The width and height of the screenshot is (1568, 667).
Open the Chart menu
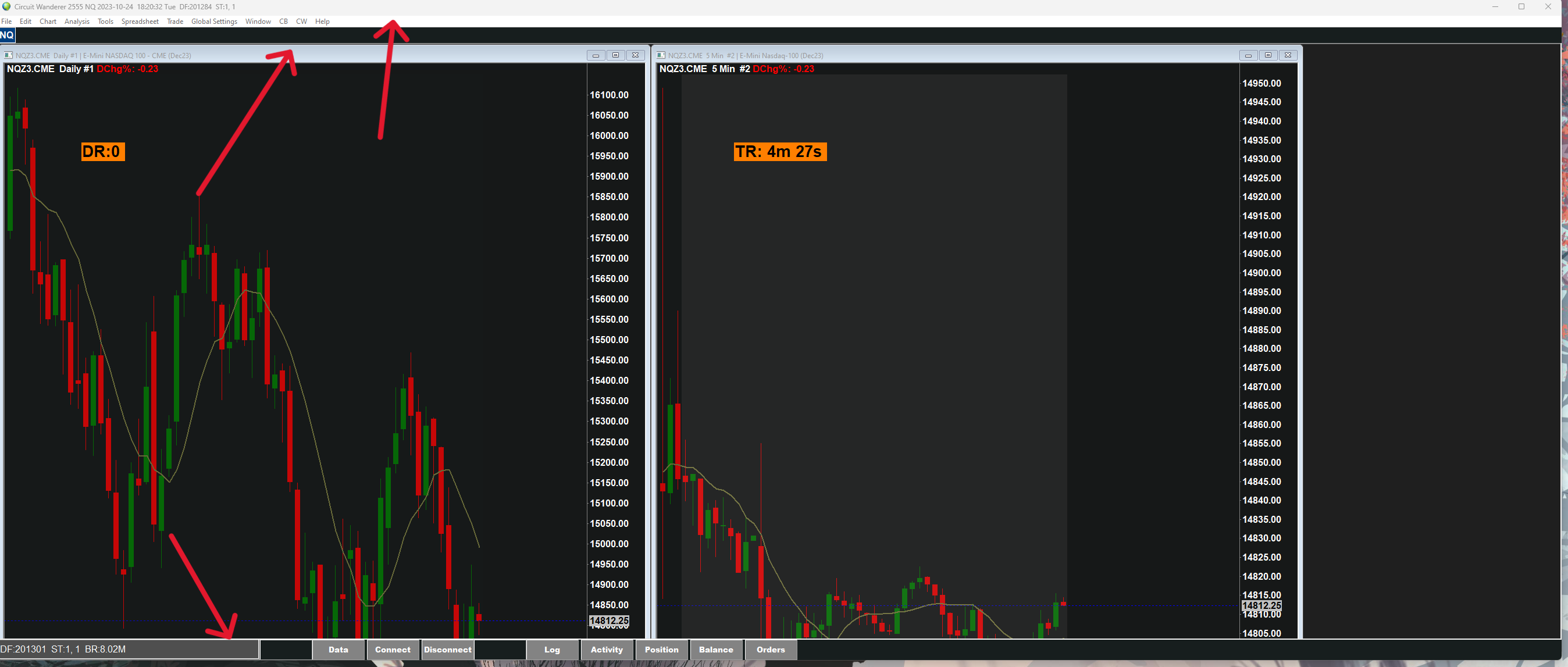(48, 22)
